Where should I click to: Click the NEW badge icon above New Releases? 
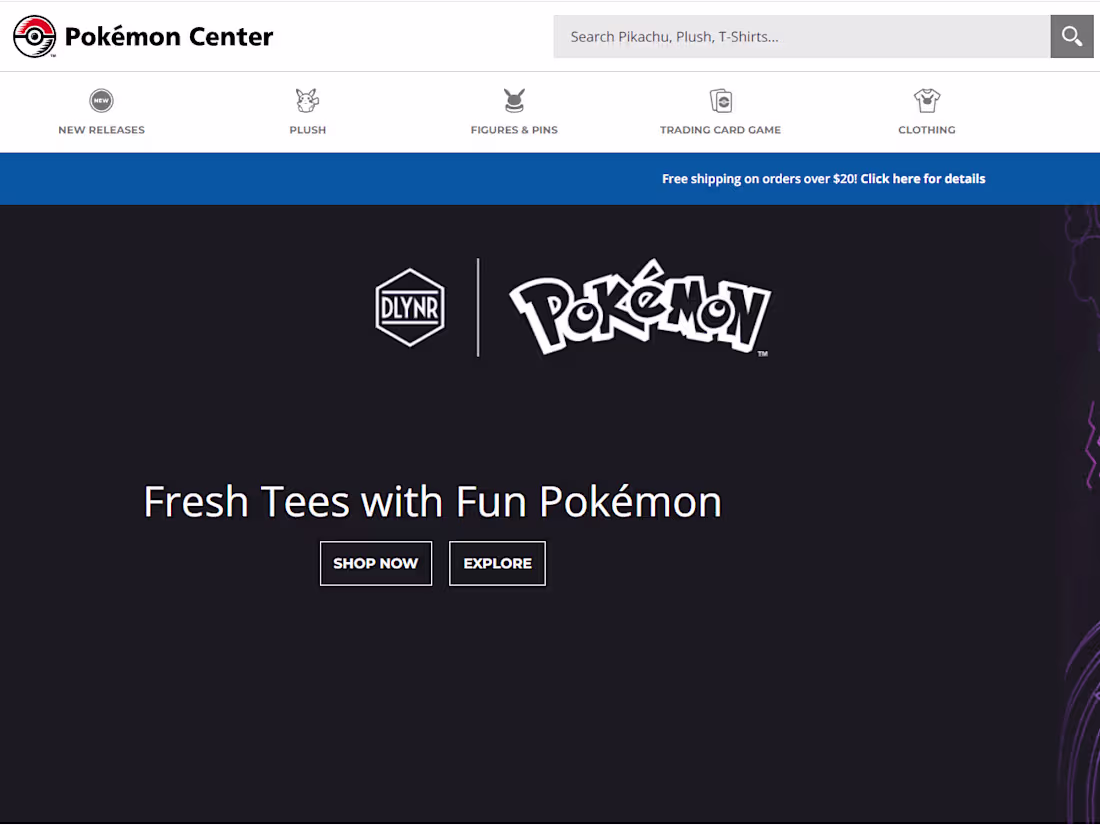coord(101,99)
